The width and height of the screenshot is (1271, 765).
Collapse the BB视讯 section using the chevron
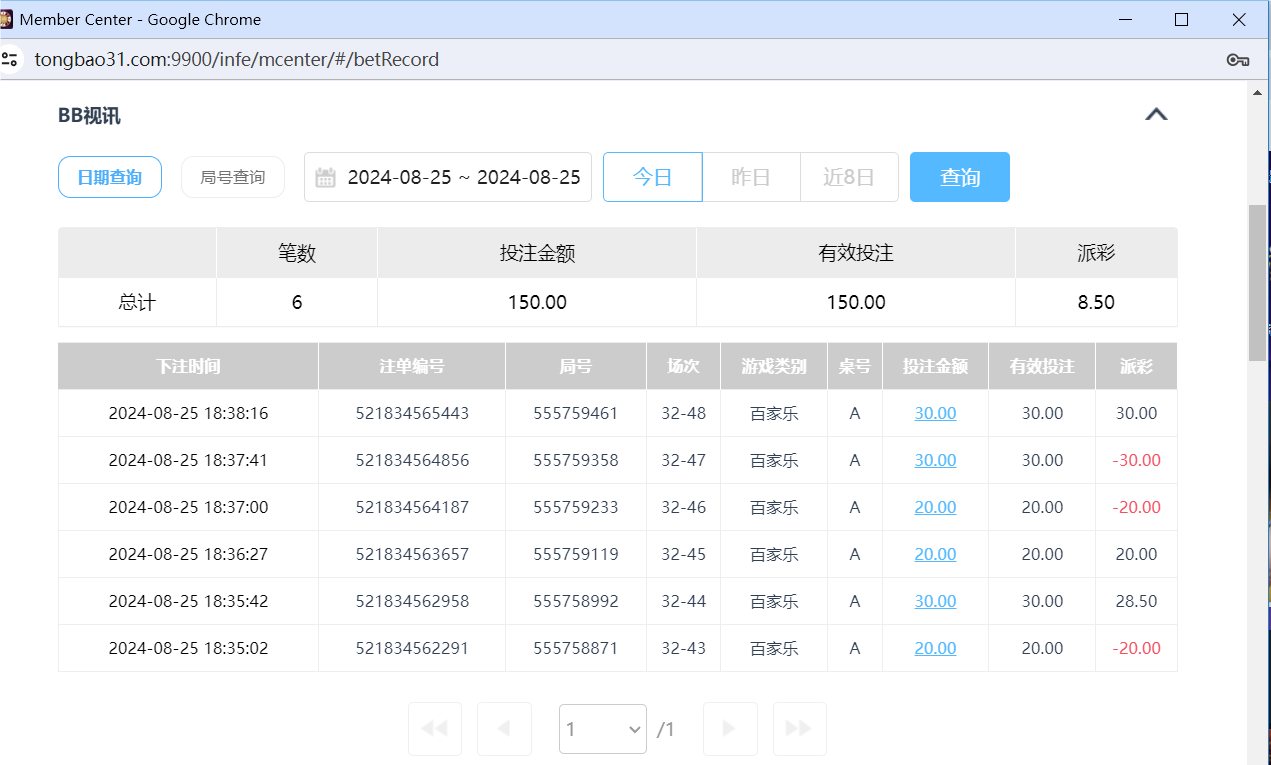1156,114
